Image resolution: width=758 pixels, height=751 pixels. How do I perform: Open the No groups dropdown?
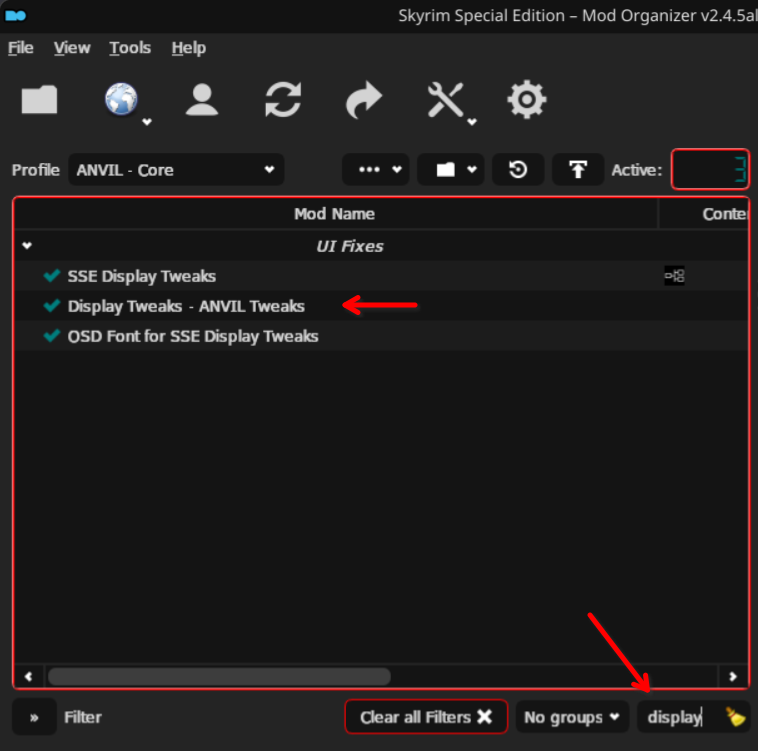point(572,717)
